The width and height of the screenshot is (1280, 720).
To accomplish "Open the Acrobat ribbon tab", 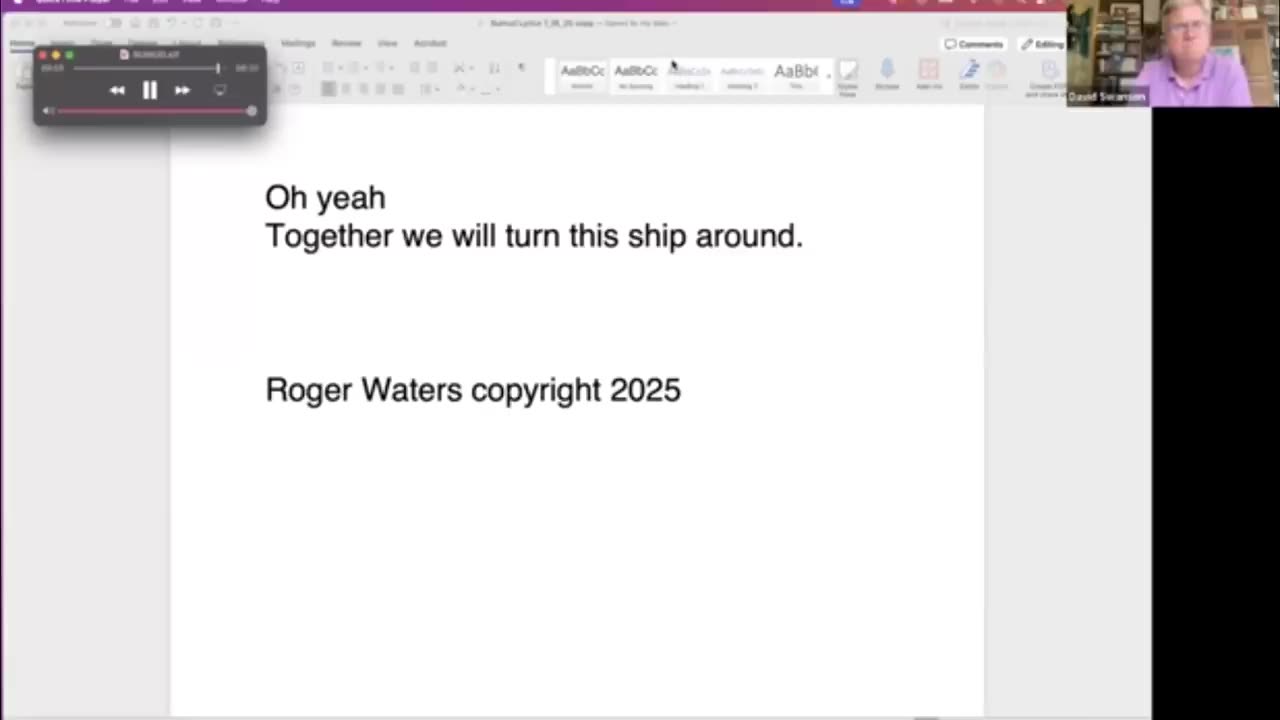I will tap(430, 43).
